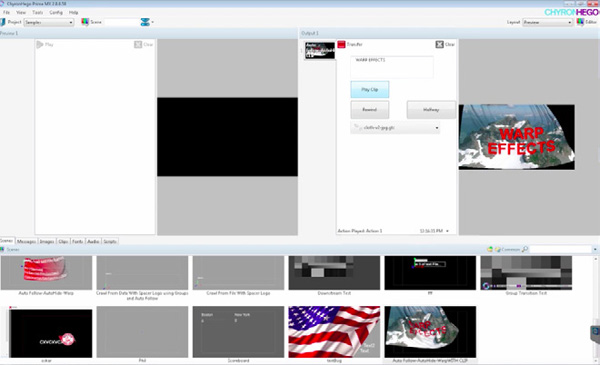Click the Halfway button

coord(431,110)
